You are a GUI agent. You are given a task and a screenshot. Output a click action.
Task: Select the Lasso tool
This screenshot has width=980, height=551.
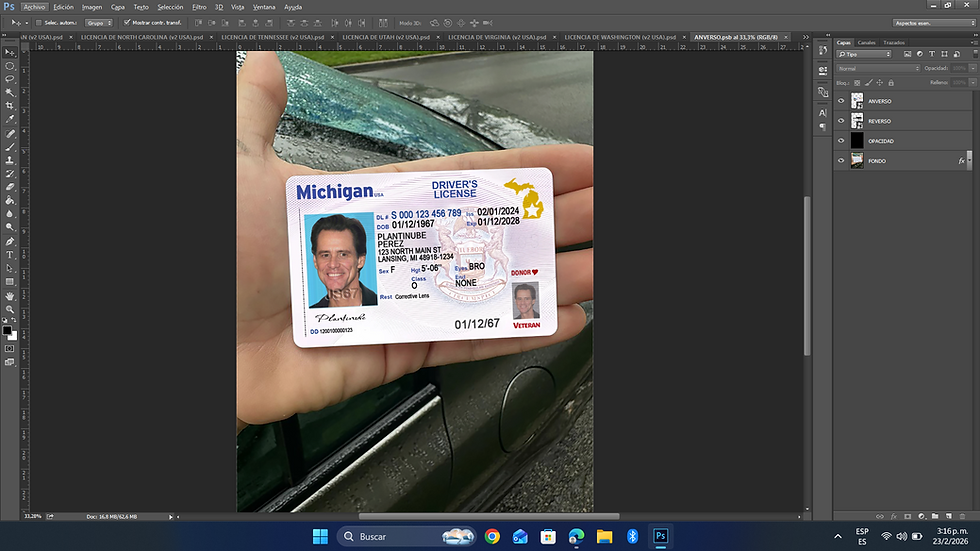[x=9, y=79]
